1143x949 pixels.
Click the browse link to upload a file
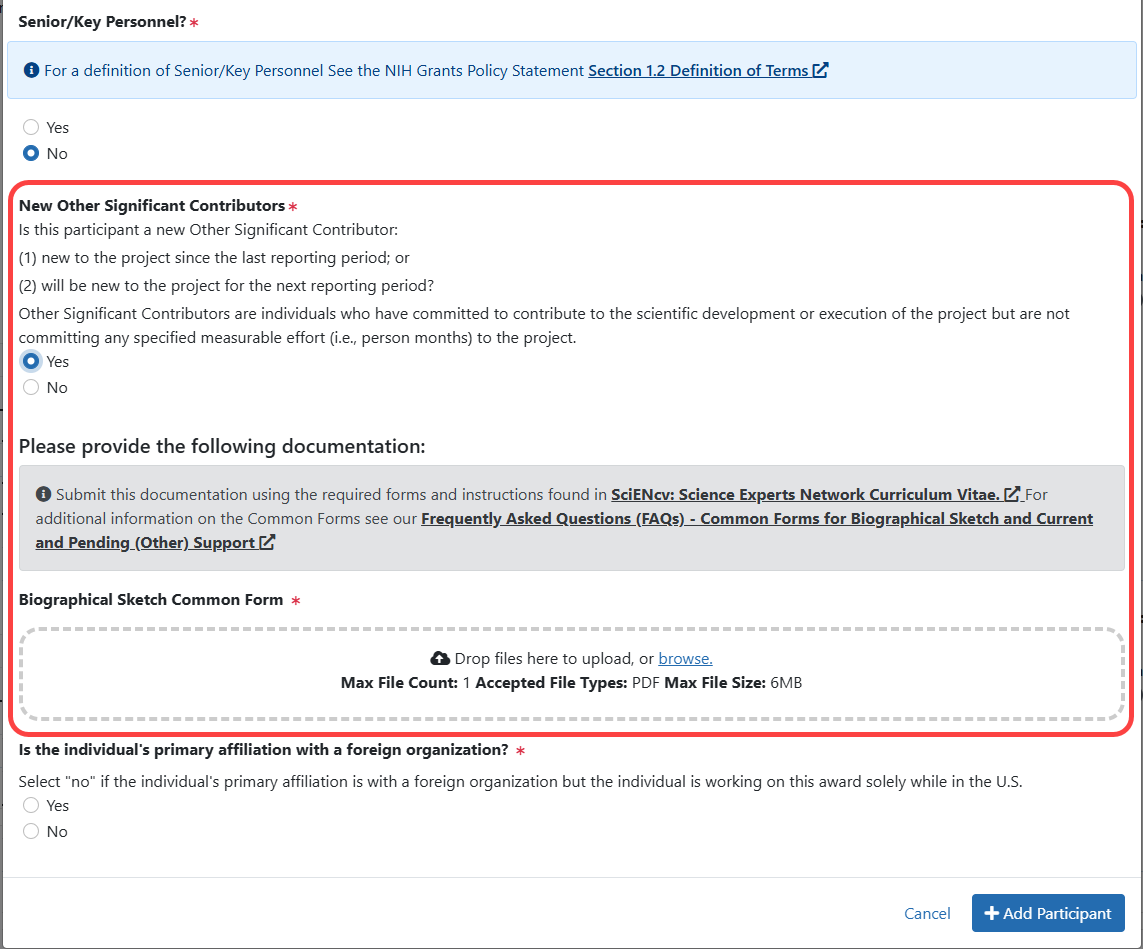pos(686,658)
